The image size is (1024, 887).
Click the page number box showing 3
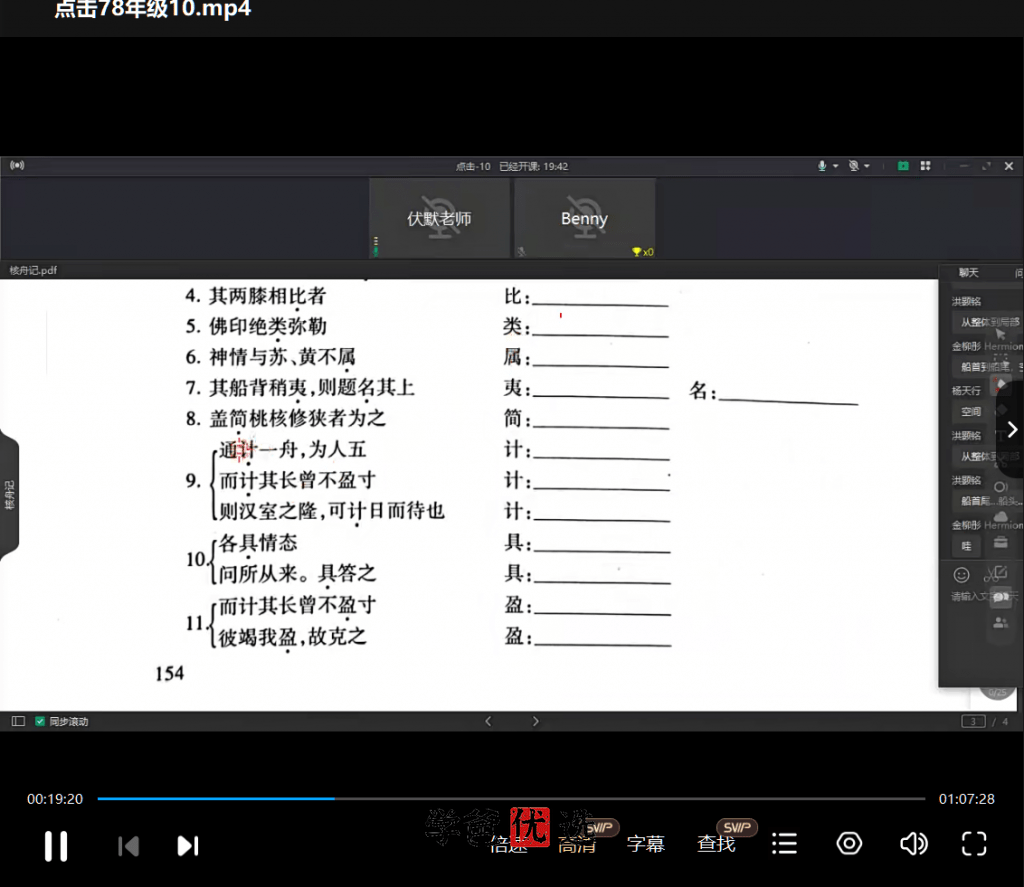click(973, 722)
